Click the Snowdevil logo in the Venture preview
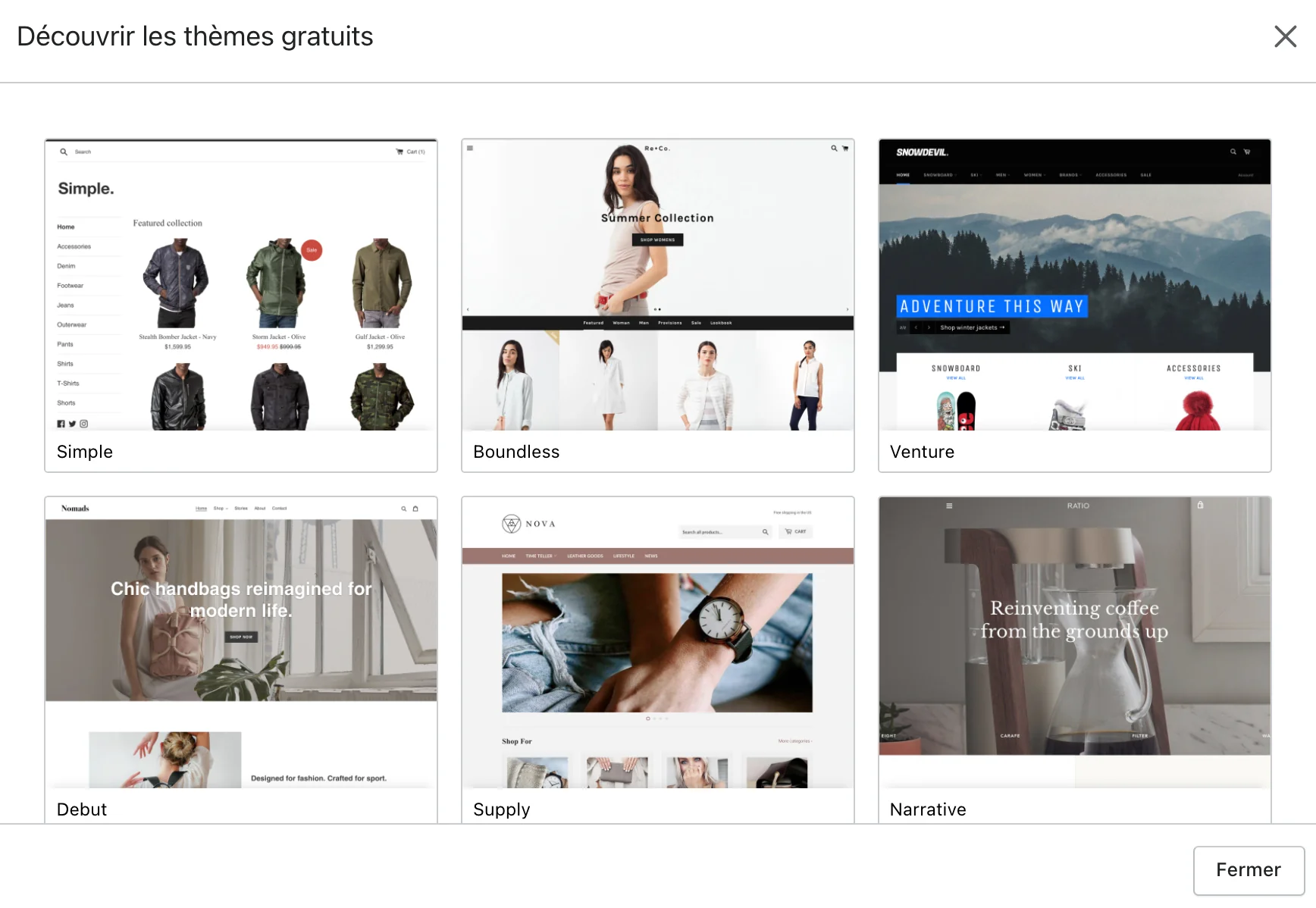This screenshot has width=1316, height=908. tap(922, 152)
